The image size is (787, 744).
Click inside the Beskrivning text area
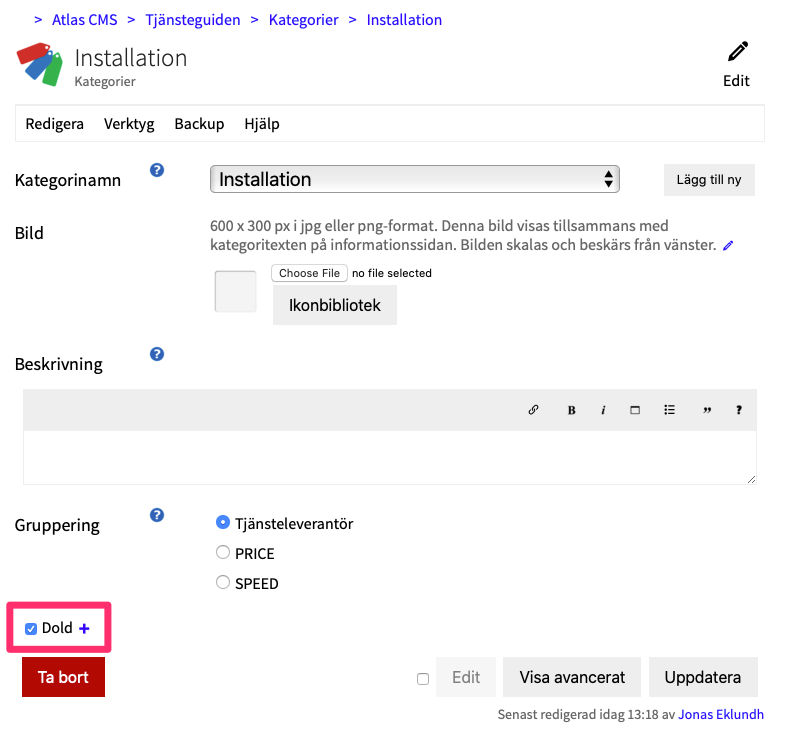point(389,458)
